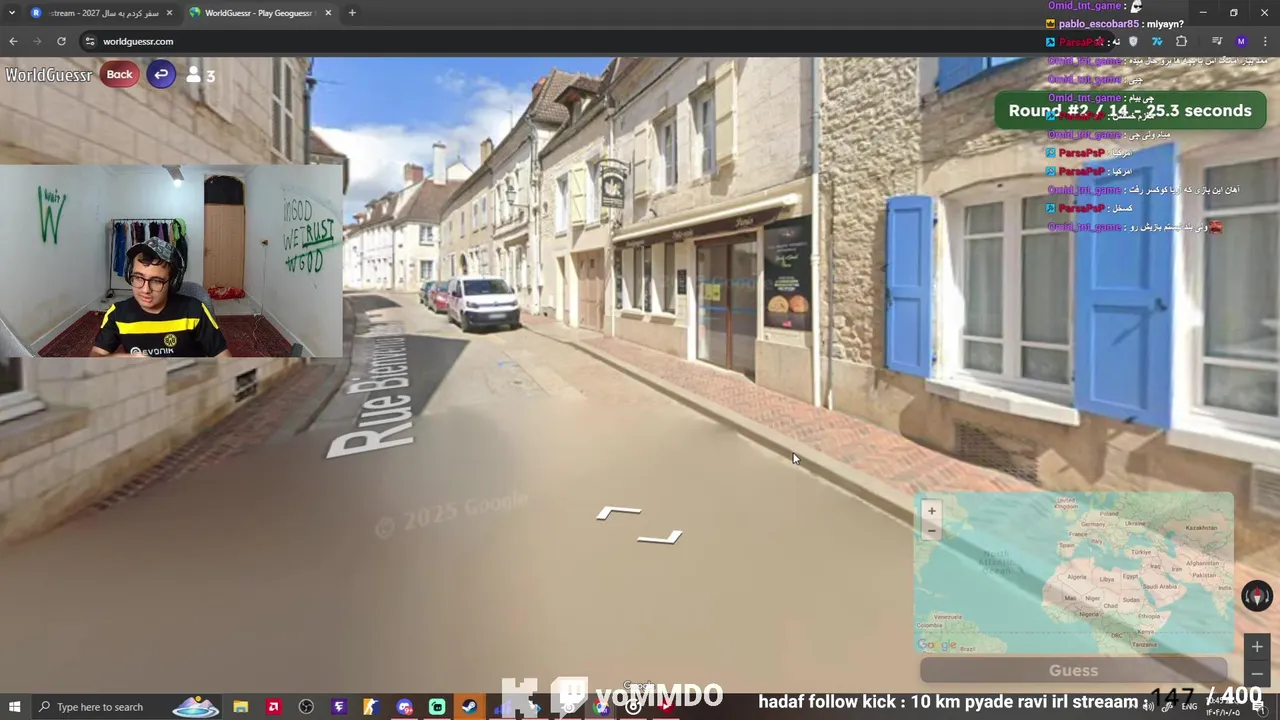The height and width of the screenshot is (720, 1280).
Task: Zoom out on the guess map
Action: point(931,531)
